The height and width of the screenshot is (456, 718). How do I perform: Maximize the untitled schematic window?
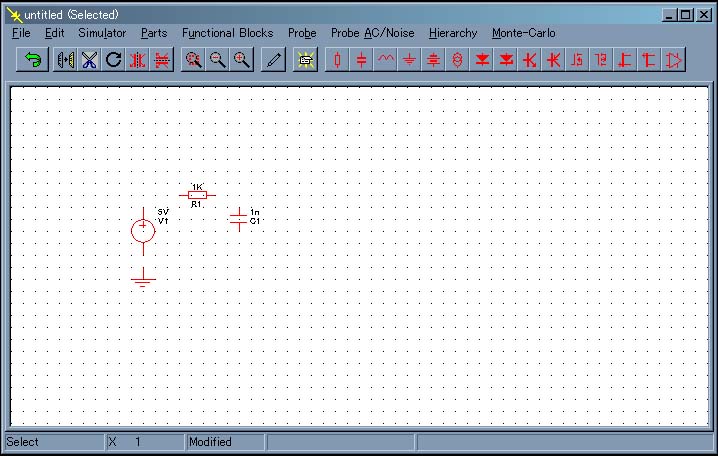pyautogui.click(x=686, y=15)
